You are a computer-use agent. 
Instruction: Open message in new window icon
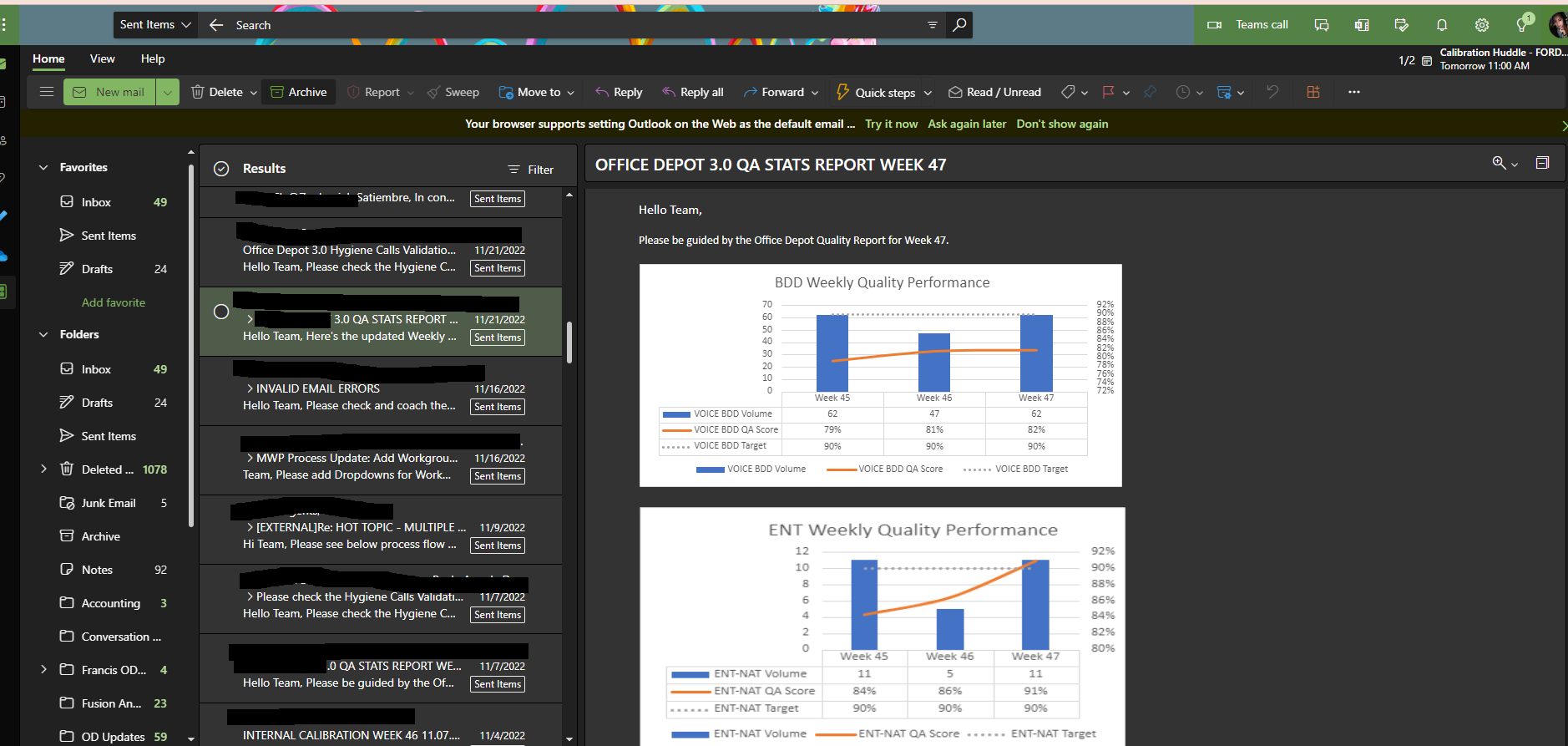(x=1542, y=163)
